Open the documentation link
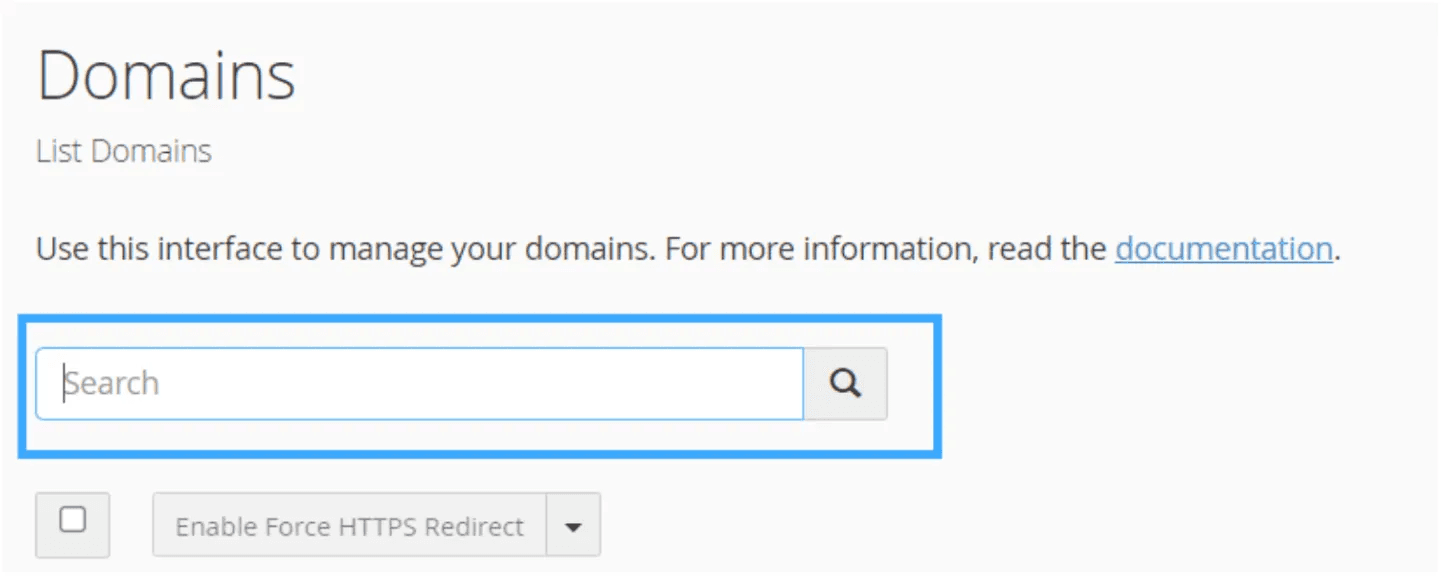 (x=1222, y=248)
